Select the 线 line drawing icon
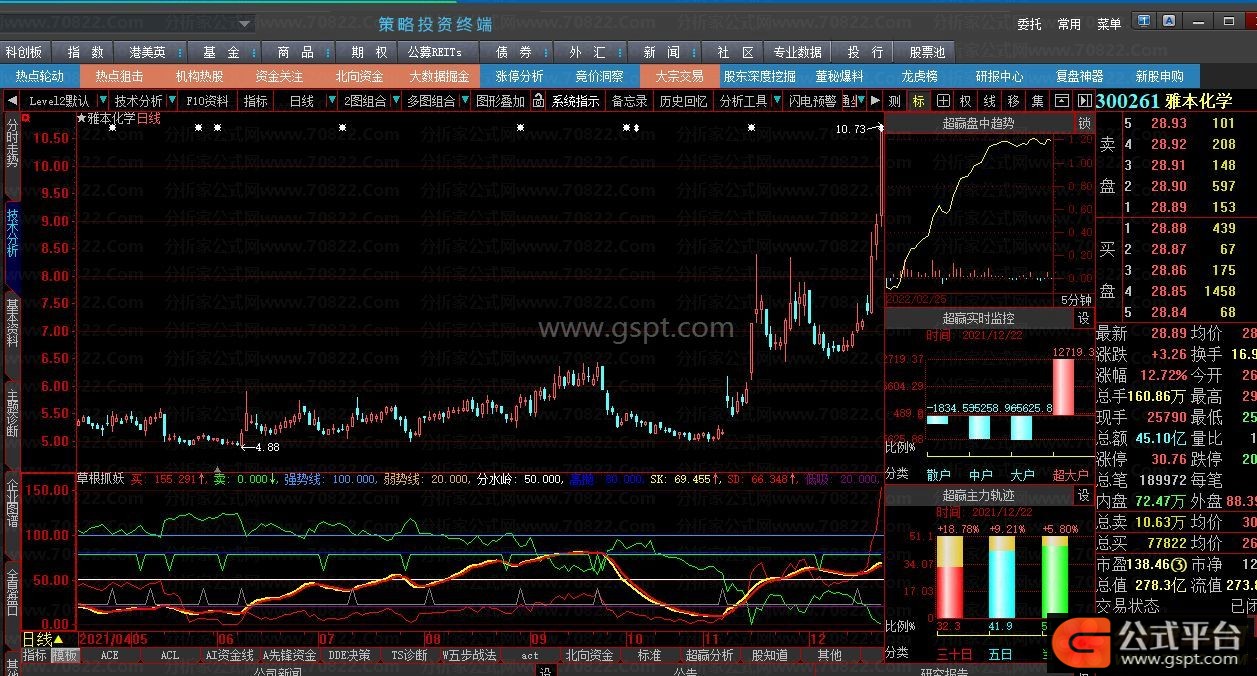The image size is (1257, 676). pyautogui.click(x=990, y=101)
